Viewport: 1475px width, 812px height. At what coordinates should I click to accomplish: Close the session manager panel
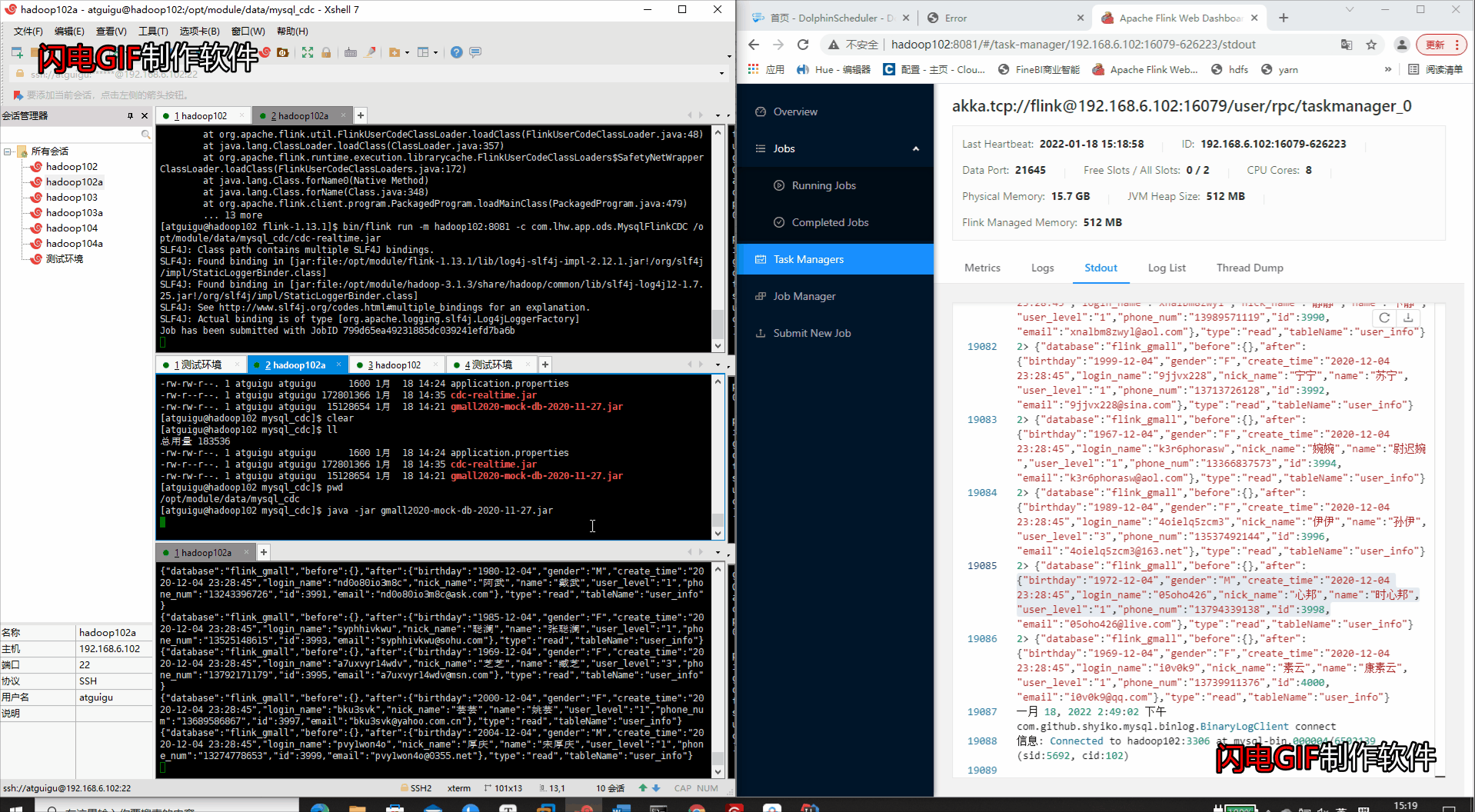point(144,115)
